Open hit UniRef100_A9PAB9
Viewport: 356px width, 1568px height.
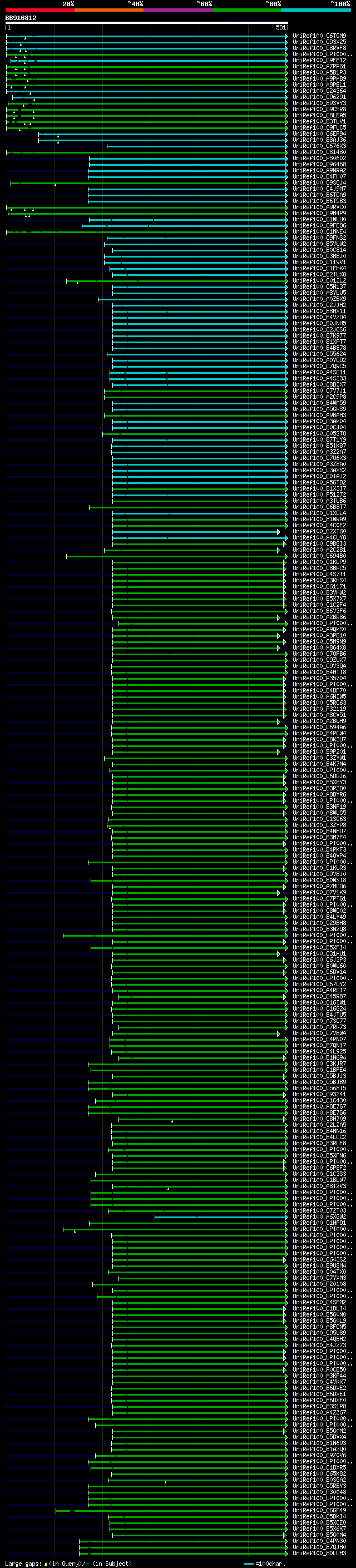(x=319, y=78)
